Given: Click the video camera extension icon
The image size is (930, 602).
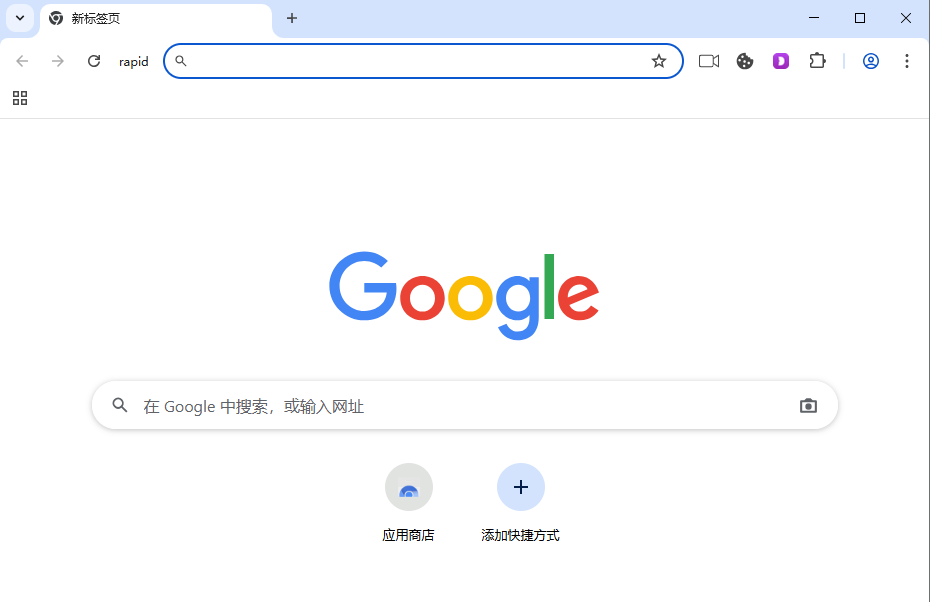Looking at the screenshot, I should pos(709,61).
